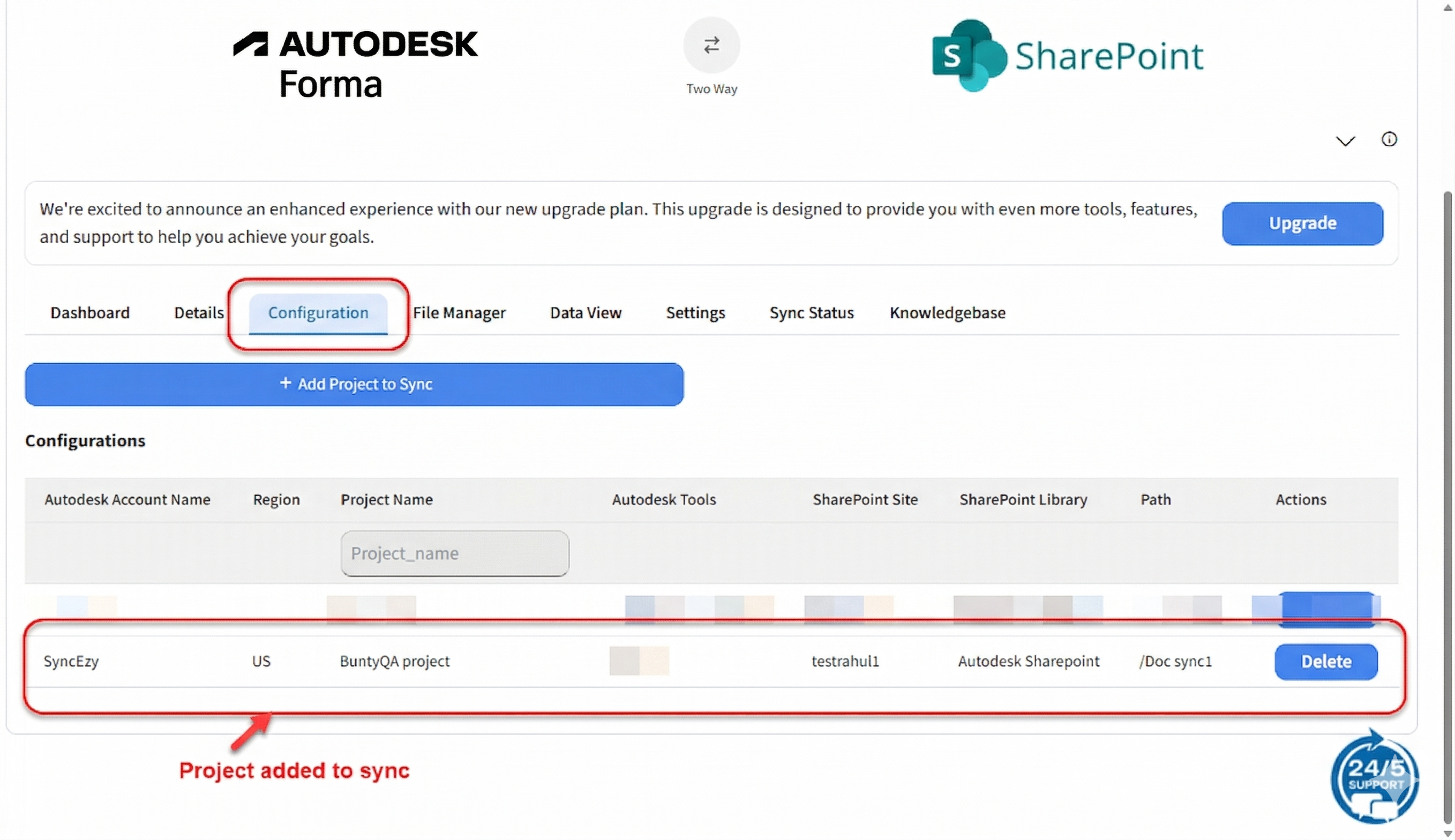Click the Project_name filter field
The image size is (1455, 840).
[454, 553]
